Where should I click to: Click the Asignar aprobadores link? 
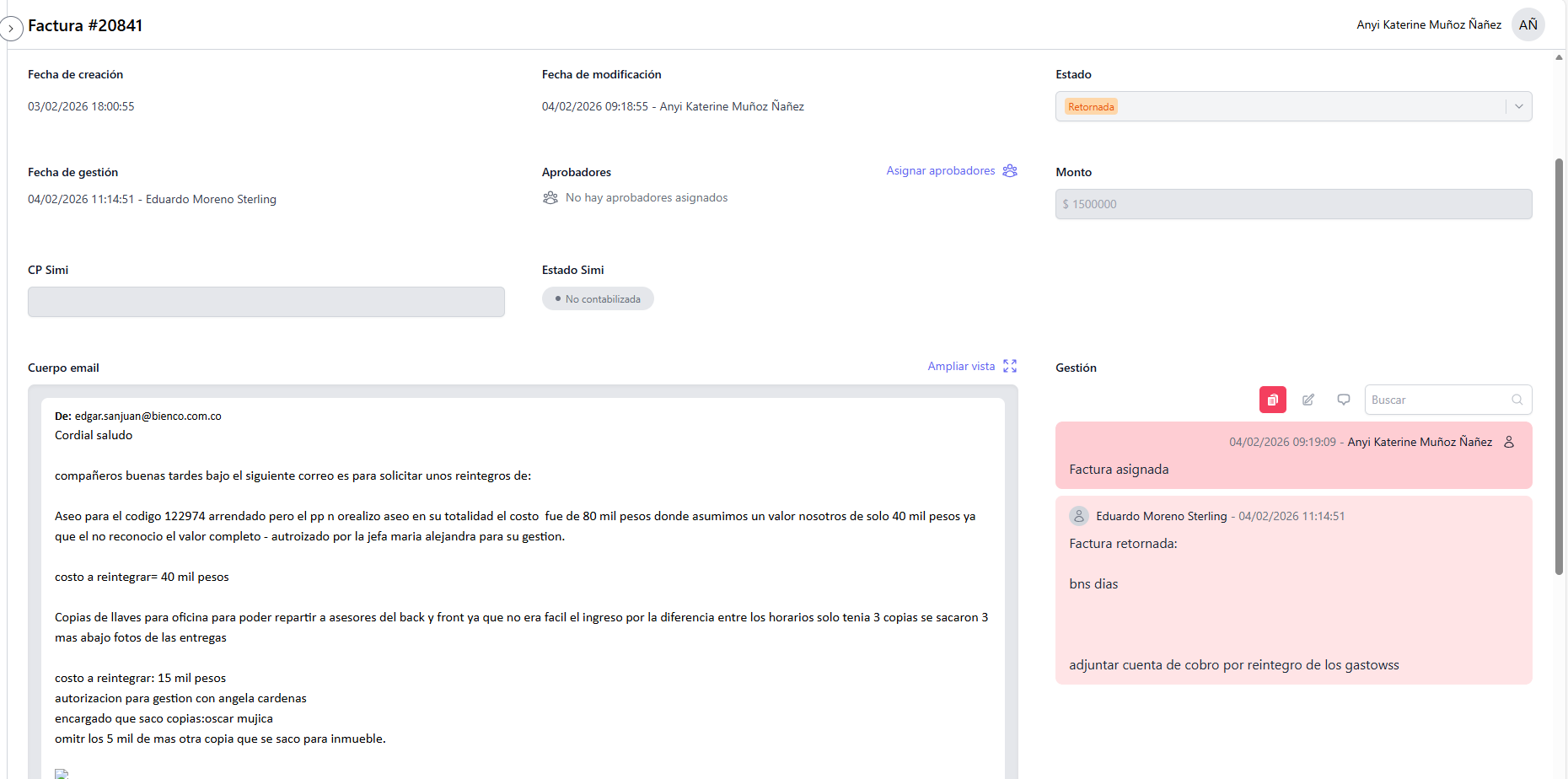tap(940, 170)
